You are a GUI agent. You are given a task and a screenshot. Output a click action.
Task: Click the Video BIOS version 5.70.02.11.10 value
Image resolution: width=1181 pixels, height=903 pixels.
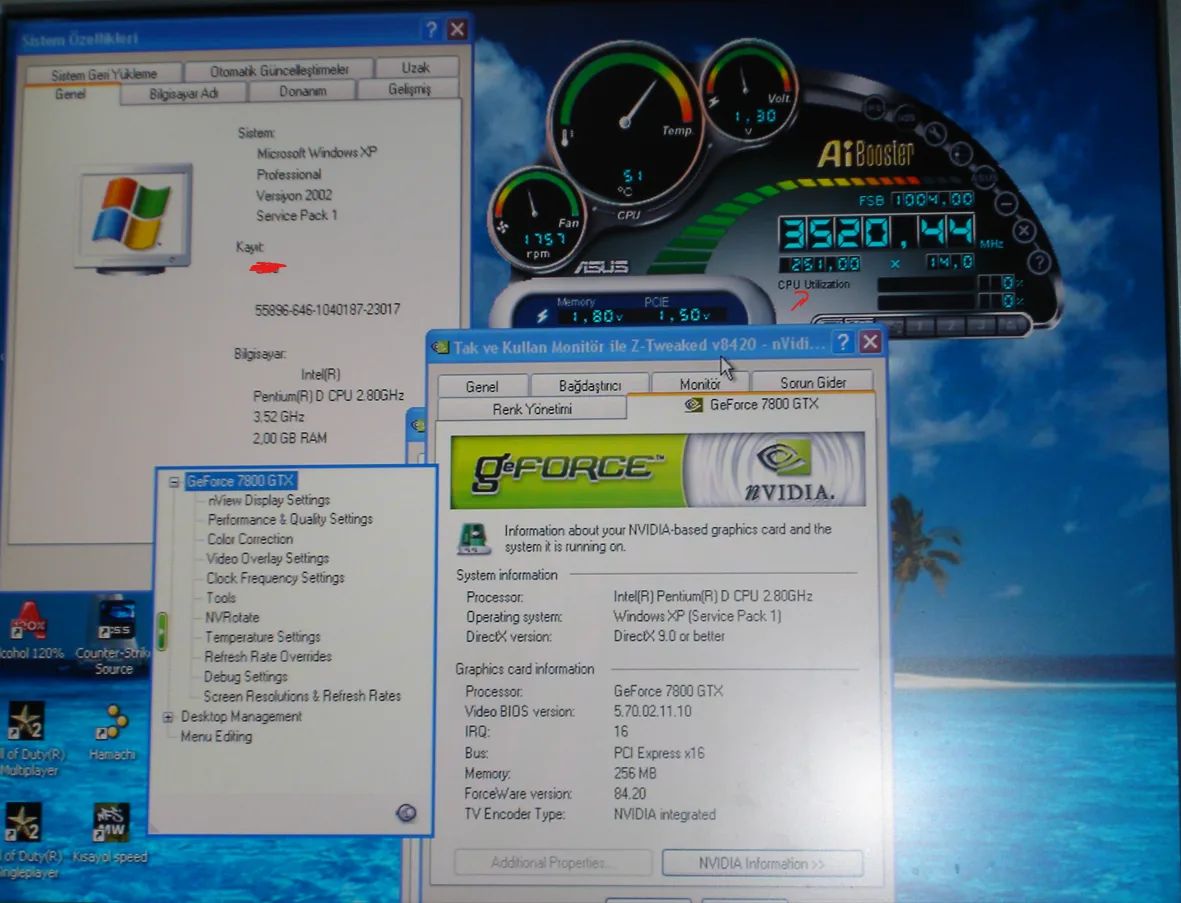pos(652,712)
